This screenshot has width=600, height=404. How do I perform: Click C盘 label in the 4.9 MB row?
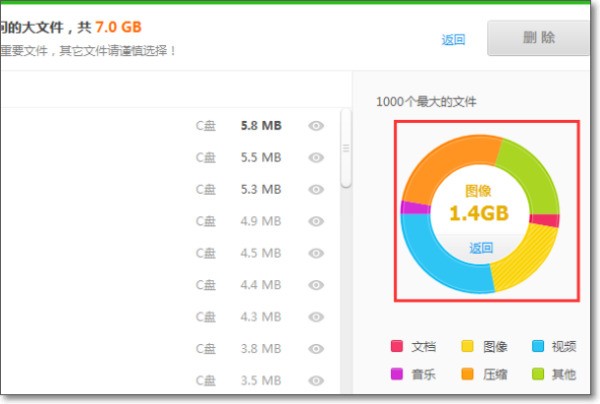pyautogui.click(x=206, y=221)
